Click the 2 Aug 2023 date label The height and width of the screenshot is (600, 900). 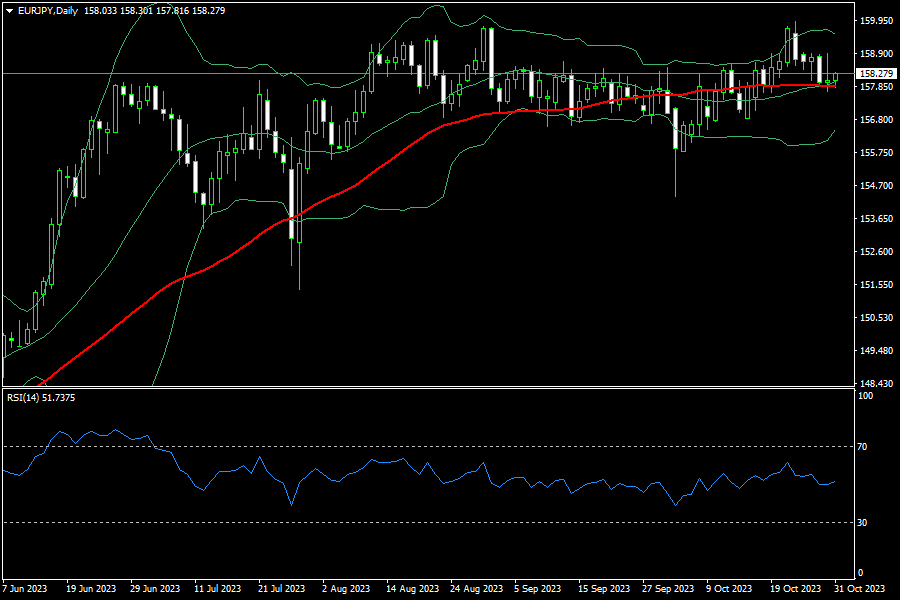click(x=346, y=589)
